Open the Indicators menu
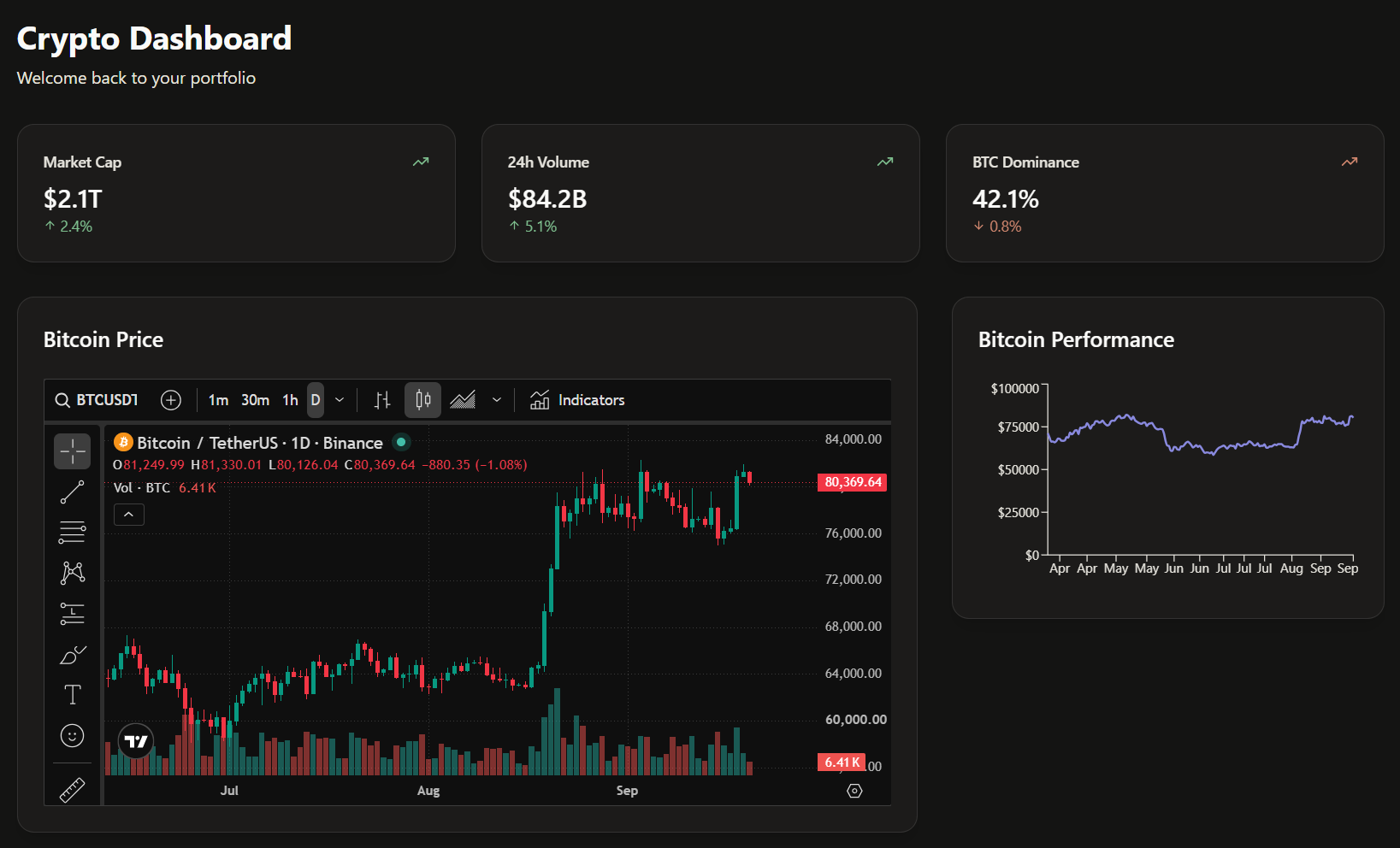Screen dimensions: 1400x848 pyautogui.click(x=577, y=400)
